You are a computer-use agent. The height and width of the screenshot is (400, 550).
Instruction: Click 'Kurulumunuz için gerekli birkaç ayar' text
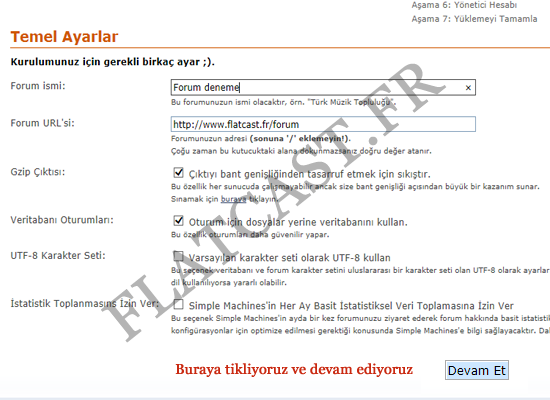pyautogui.click(x=105, y=62)
